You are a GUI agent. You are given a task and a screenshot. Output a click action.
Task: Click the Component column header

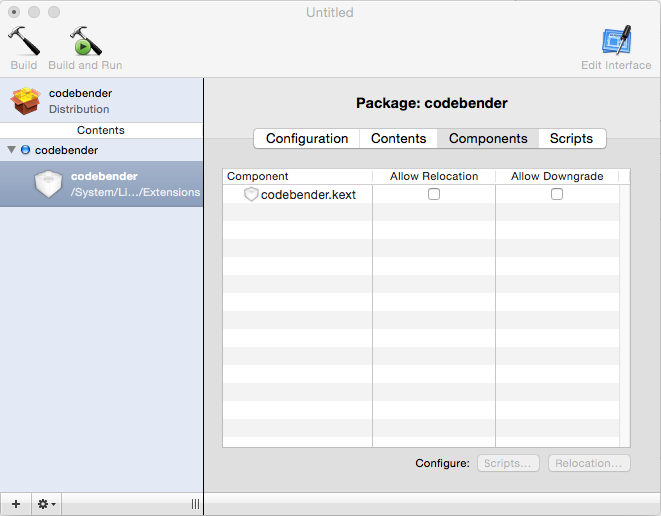[298, 176]
